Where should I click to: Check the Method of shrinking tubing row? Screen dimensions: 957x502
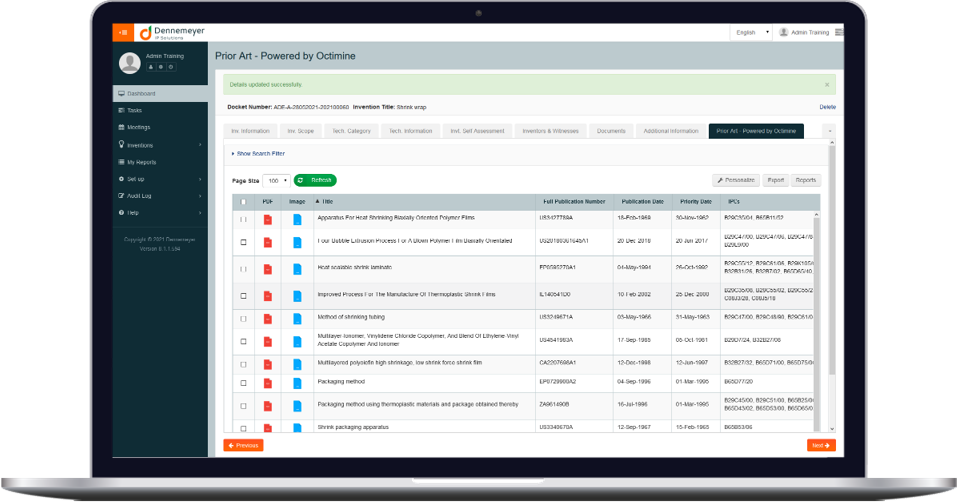click(244, 318)
